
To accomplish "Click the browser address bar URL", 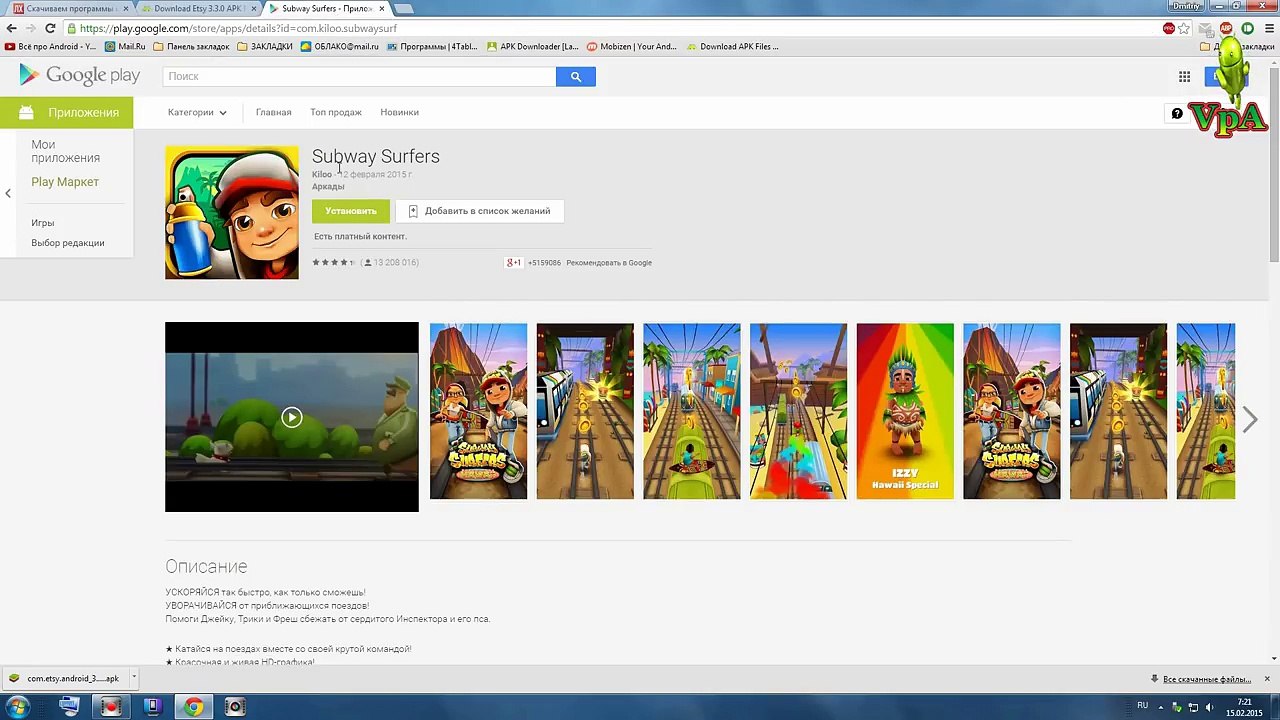I will coord(238,28).
